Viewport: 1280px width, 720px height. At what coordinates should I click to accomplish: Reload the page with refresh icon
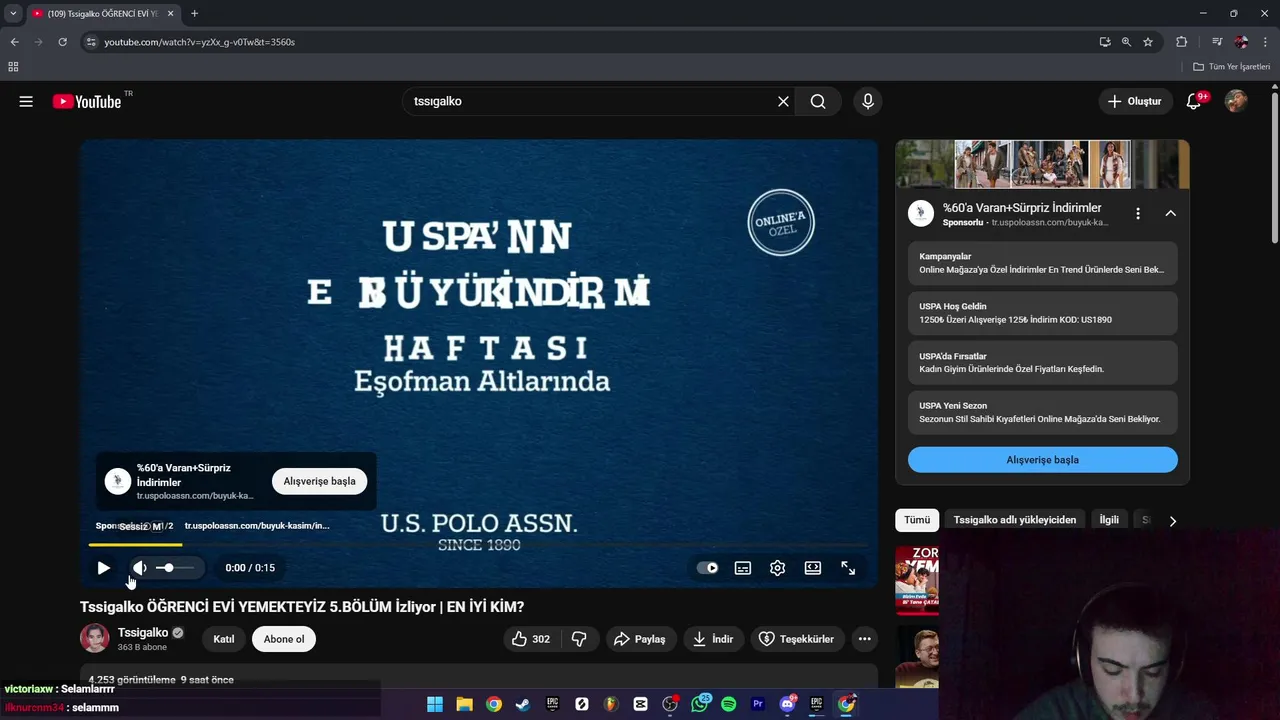tap(62, 42)
